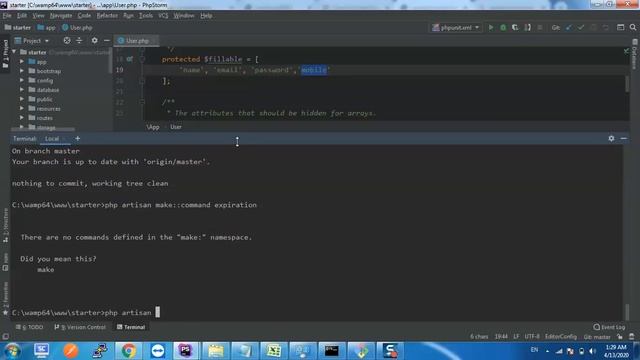Open the phpunit.xml run configuration dropdown
Image resolution: width=640 pixels, height=360 pixels.
pos(456,28)
